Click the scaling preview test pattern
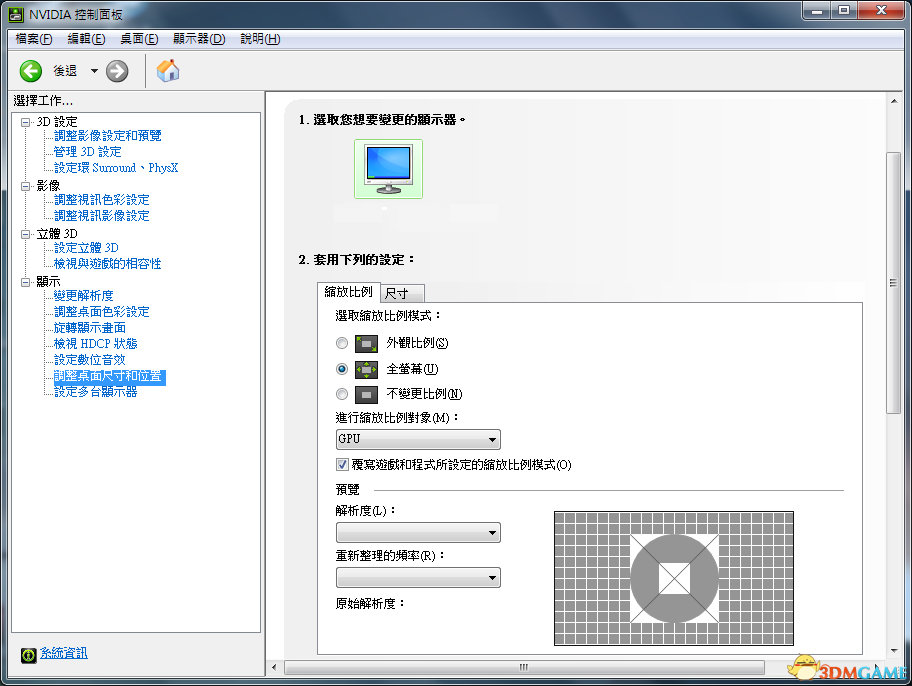The height and width of the screenshot is (686, 912). point(674,578)
